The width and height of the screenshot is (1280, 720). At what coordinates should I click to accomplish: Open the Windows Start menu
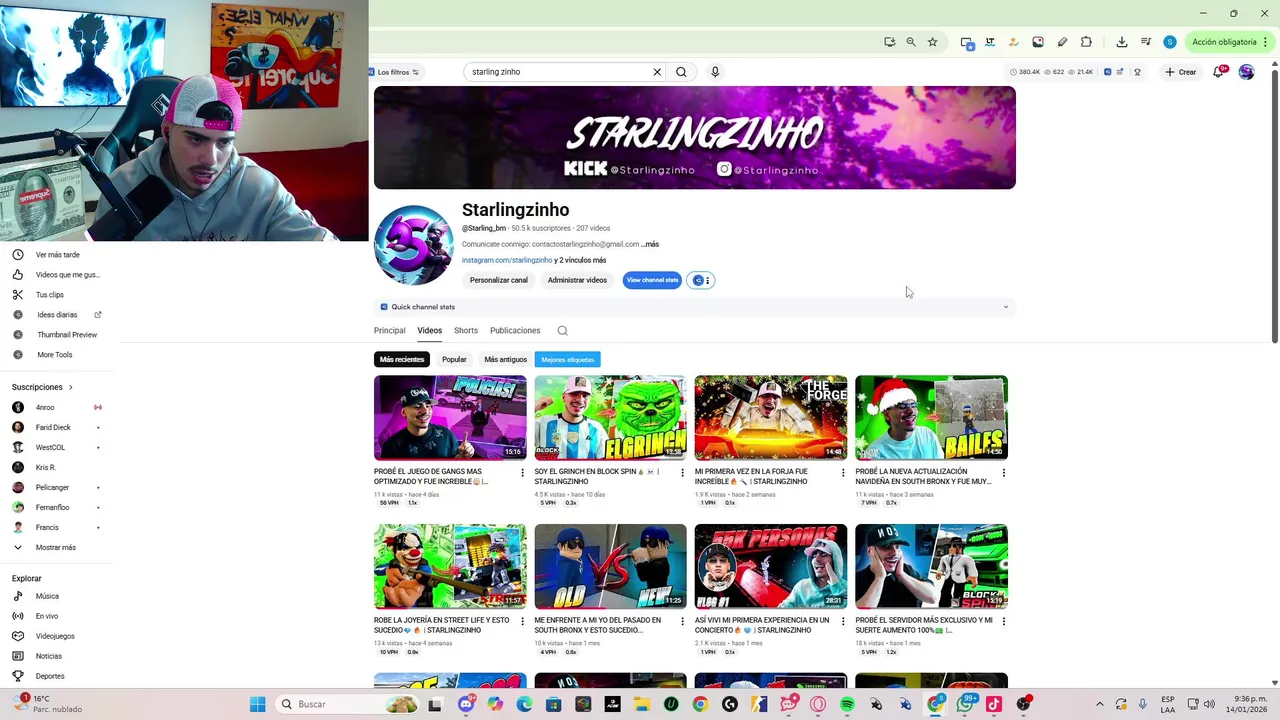pyautogui.click(x=257, y=704)
